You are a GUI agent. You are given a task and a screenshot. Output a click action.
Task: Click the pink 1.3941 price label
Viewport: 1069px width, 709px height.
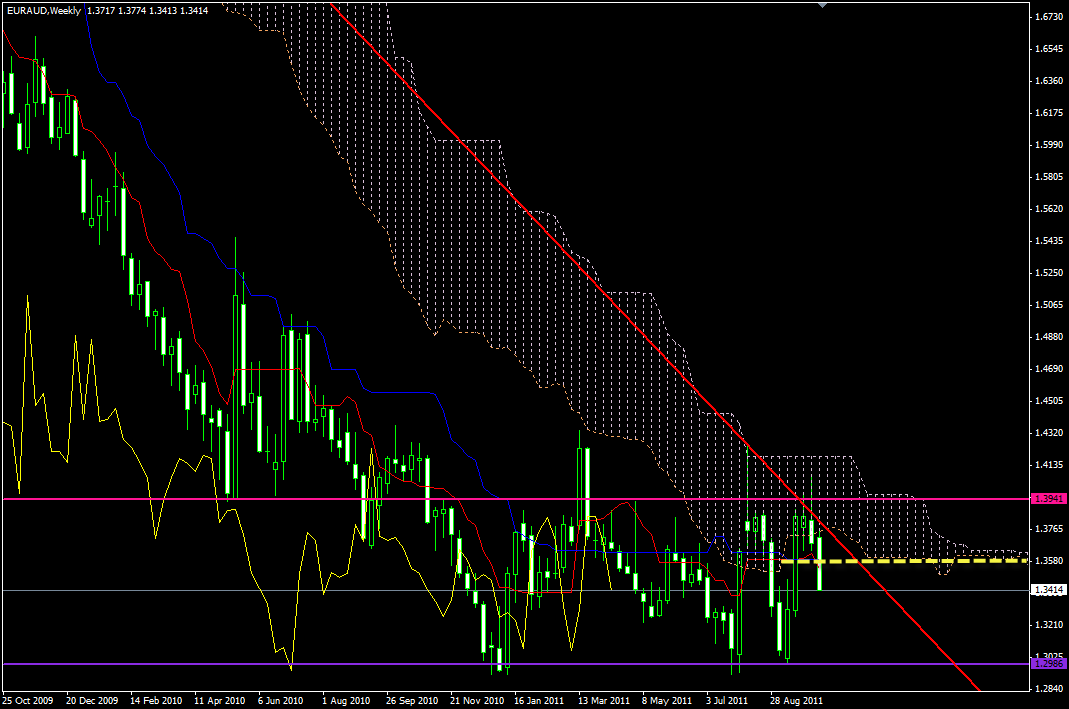tap(1048, 498)
